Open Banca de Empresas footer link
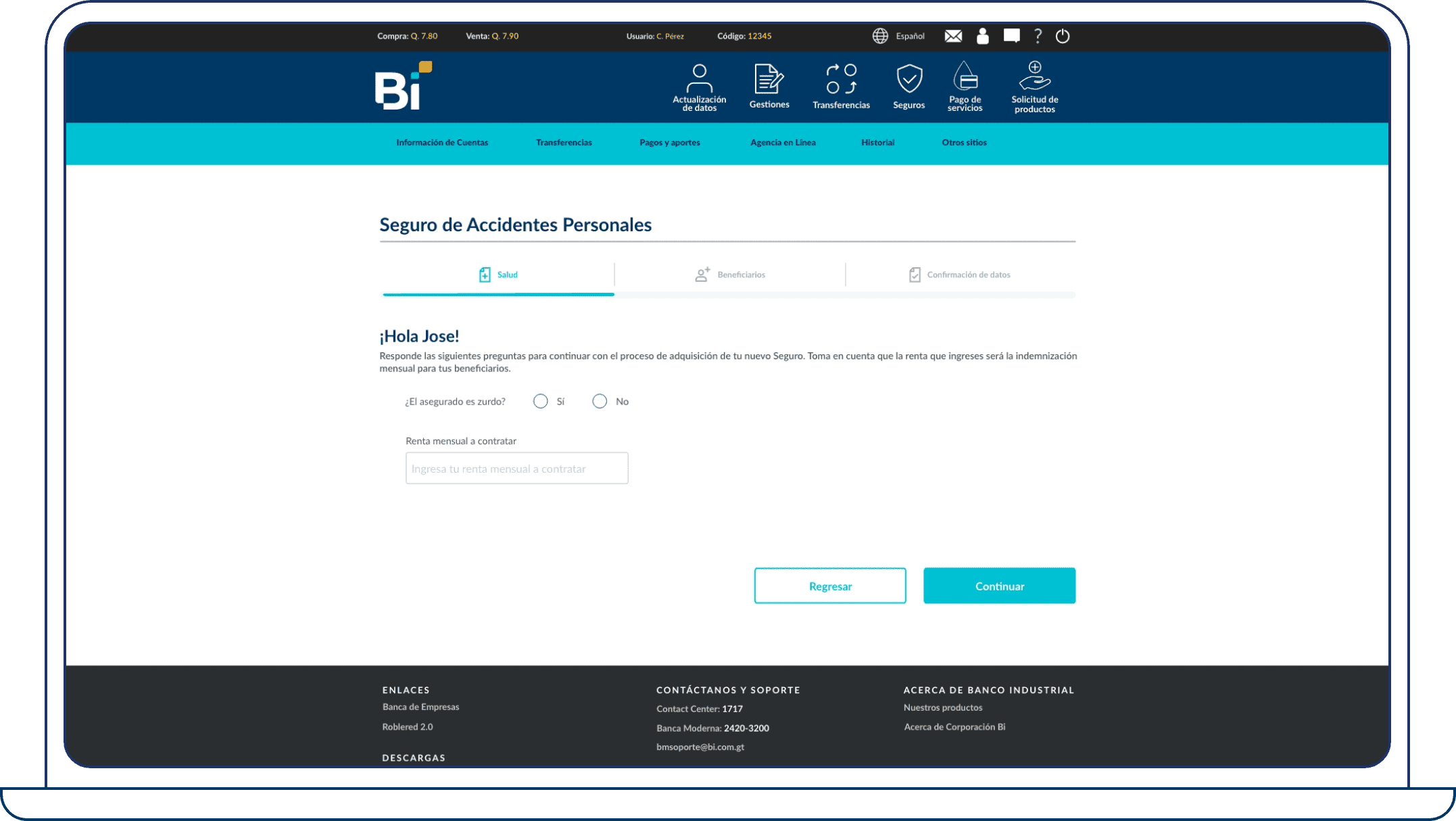1456x821 pixels. coord(420,707)
